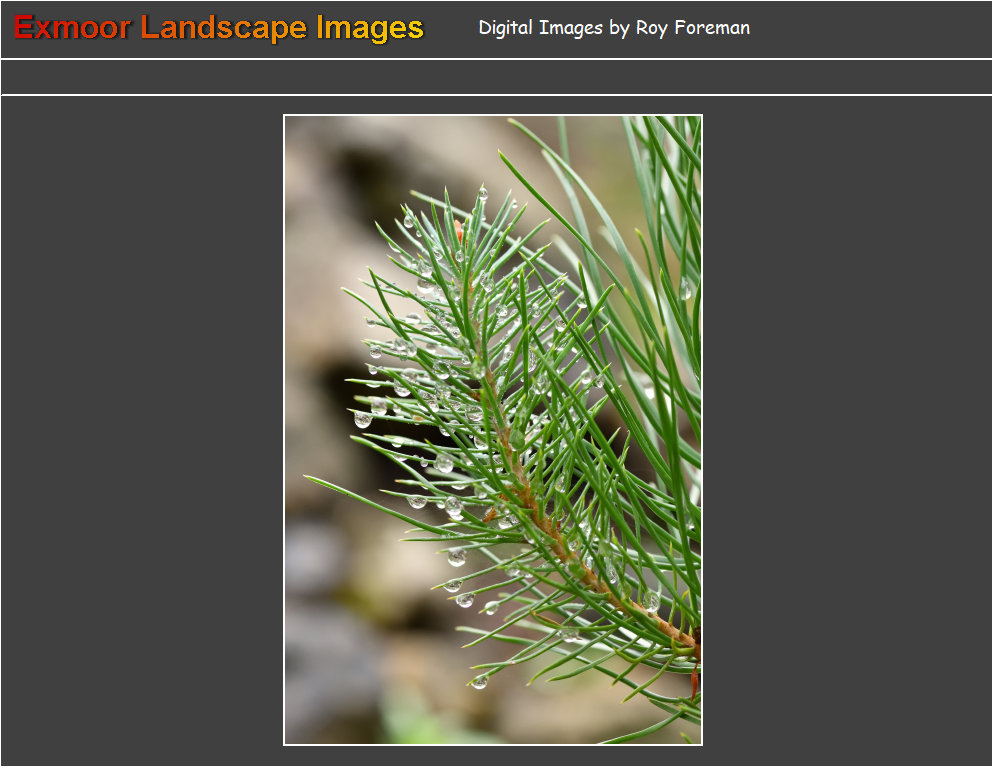The image size is (993, 767).
Task: Click the word Exmoor in the header
Action: coord(72,28)
